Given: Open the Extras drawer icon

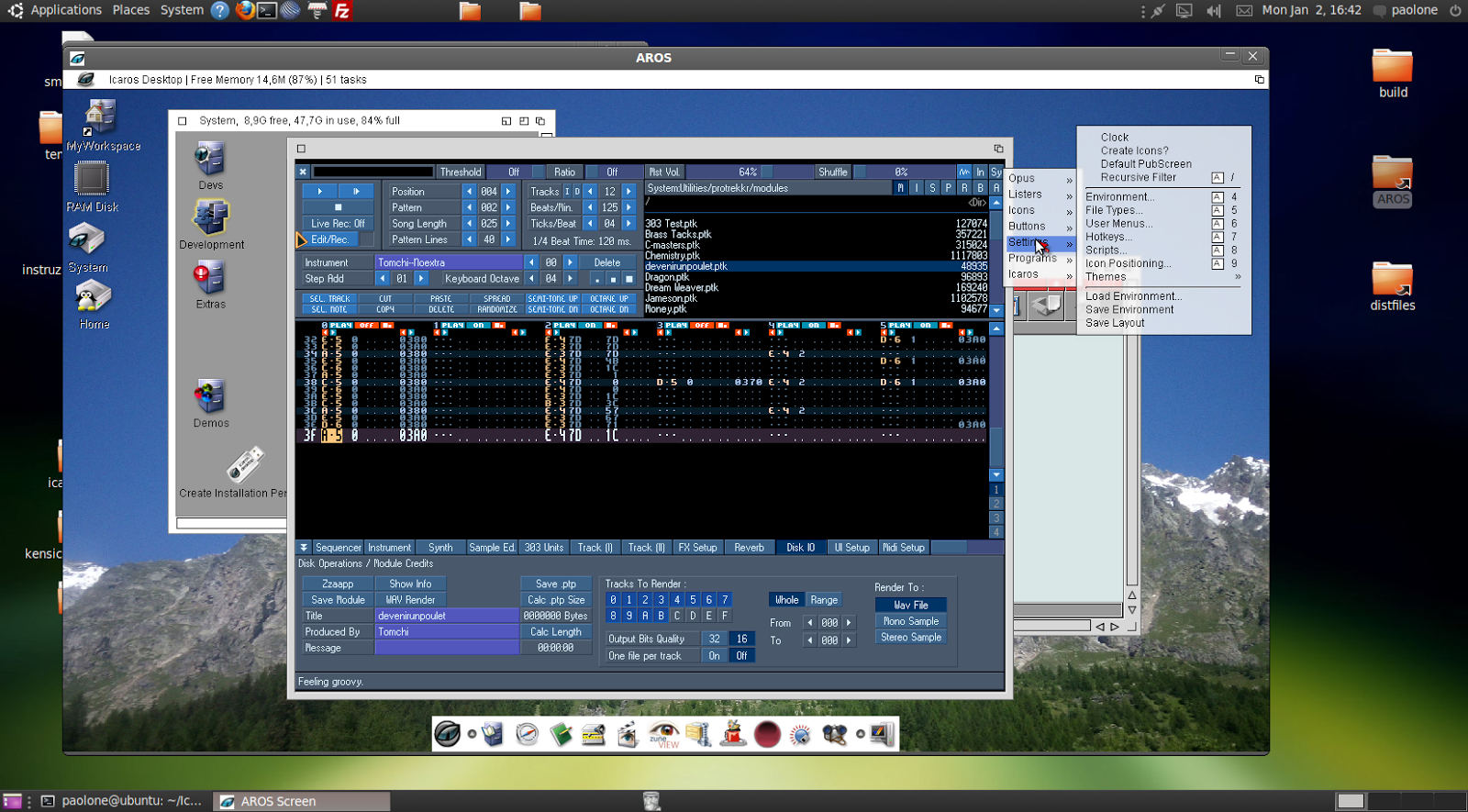Looking at the screenshot, I should pos(210,279).
